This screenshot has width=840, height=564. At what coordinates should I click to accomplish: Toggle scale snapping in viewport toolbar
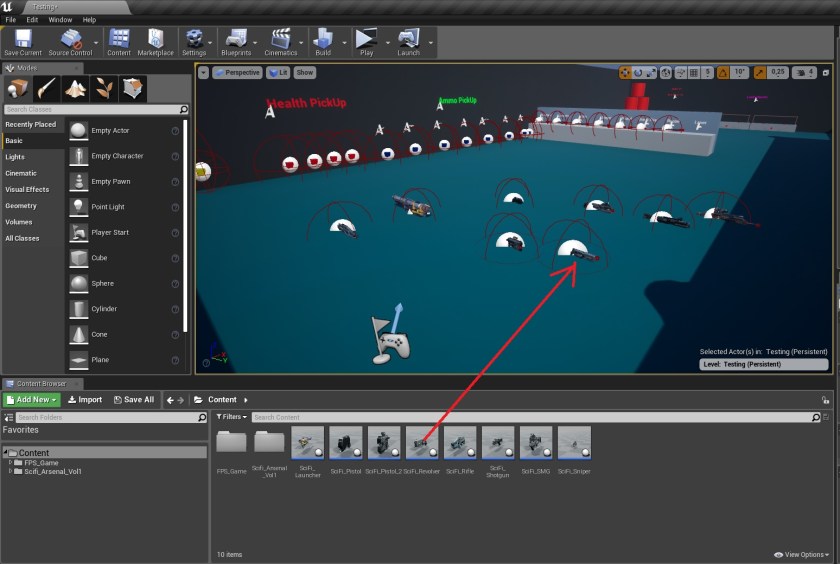pos(761,73)
